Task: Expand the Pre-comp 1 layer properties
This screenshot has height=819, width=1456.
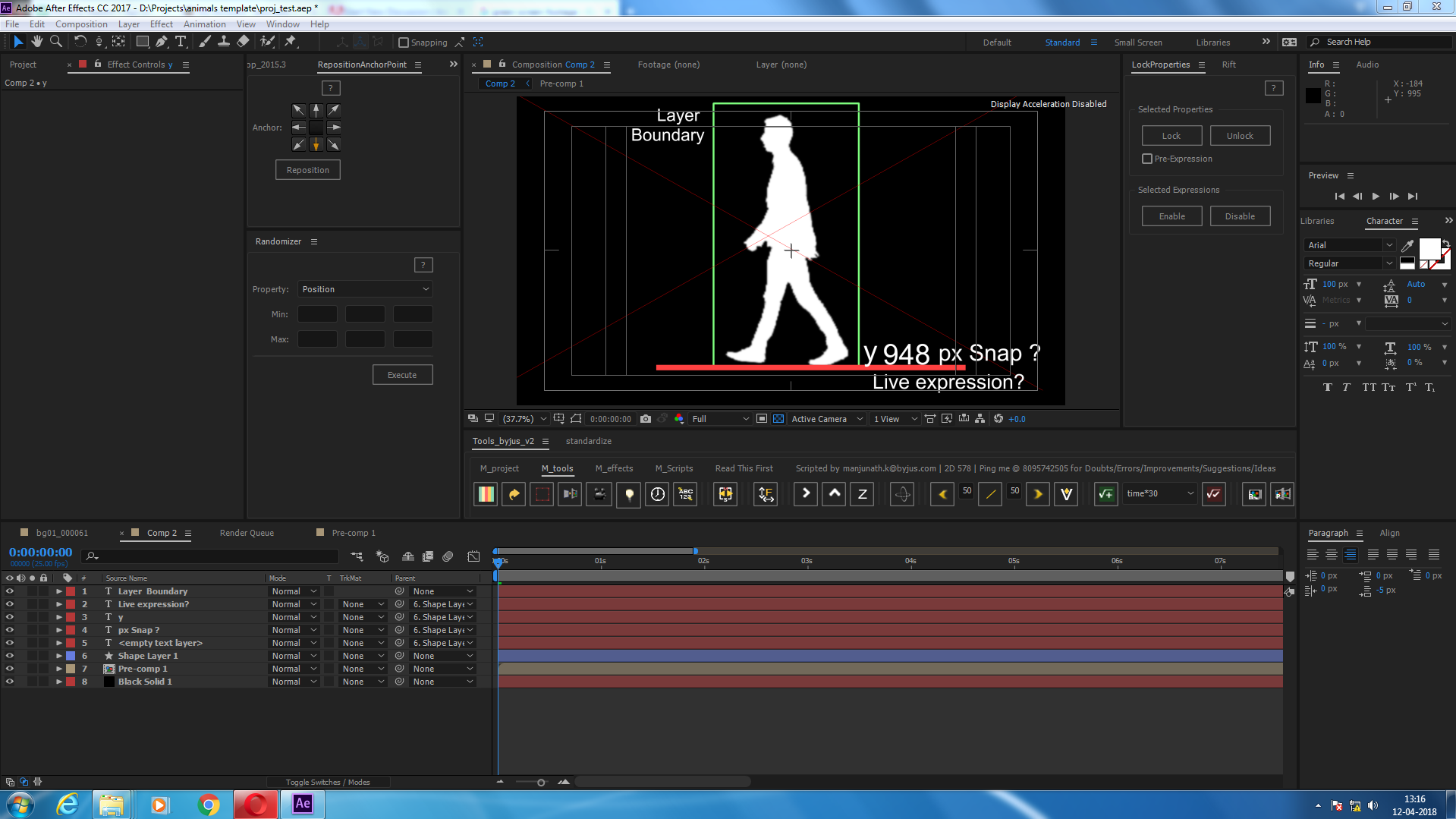Action: coord(59,669)
